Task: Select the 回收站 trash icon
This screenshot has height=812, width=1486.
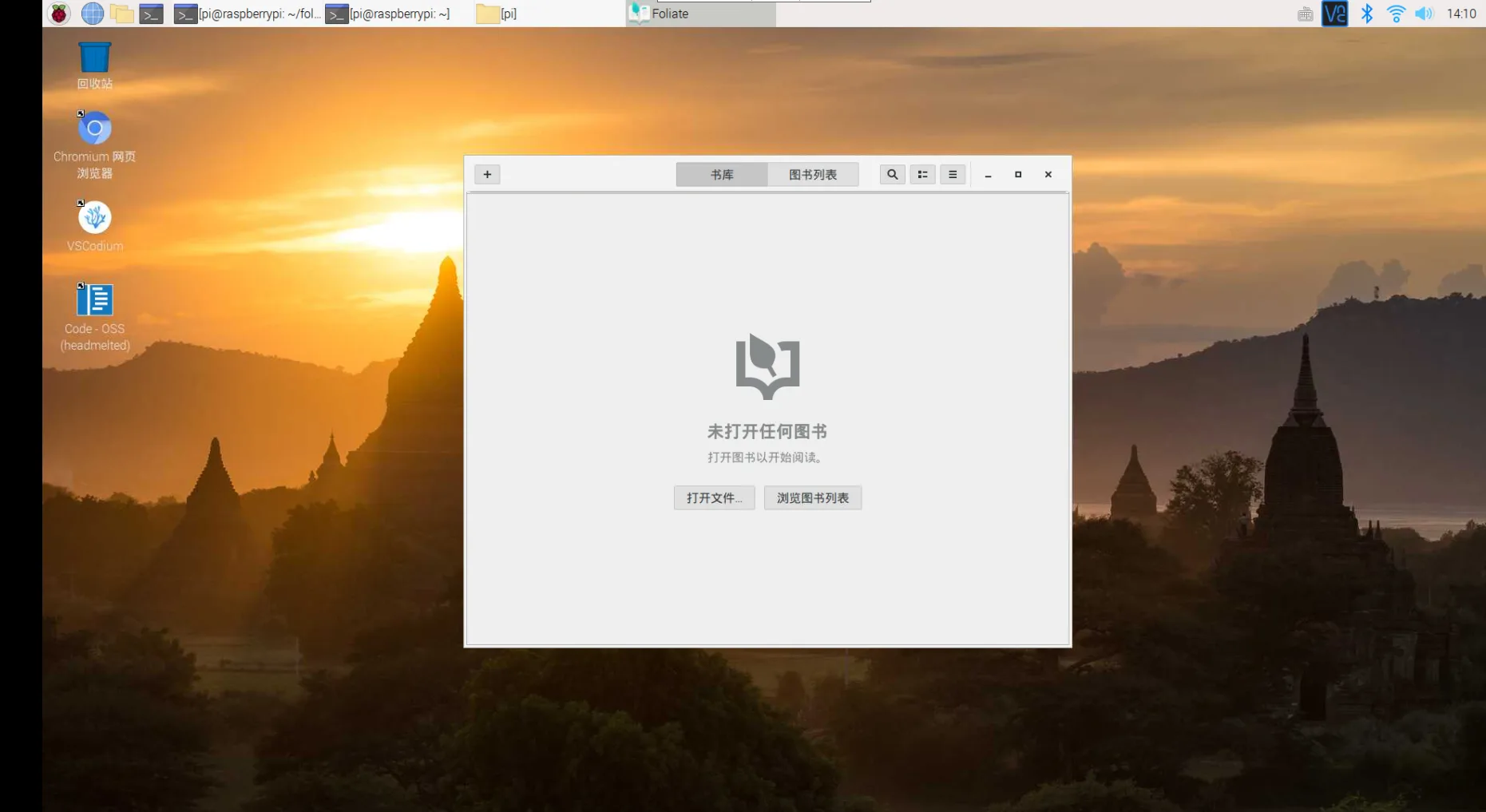Action: click(x=94, y=65)
